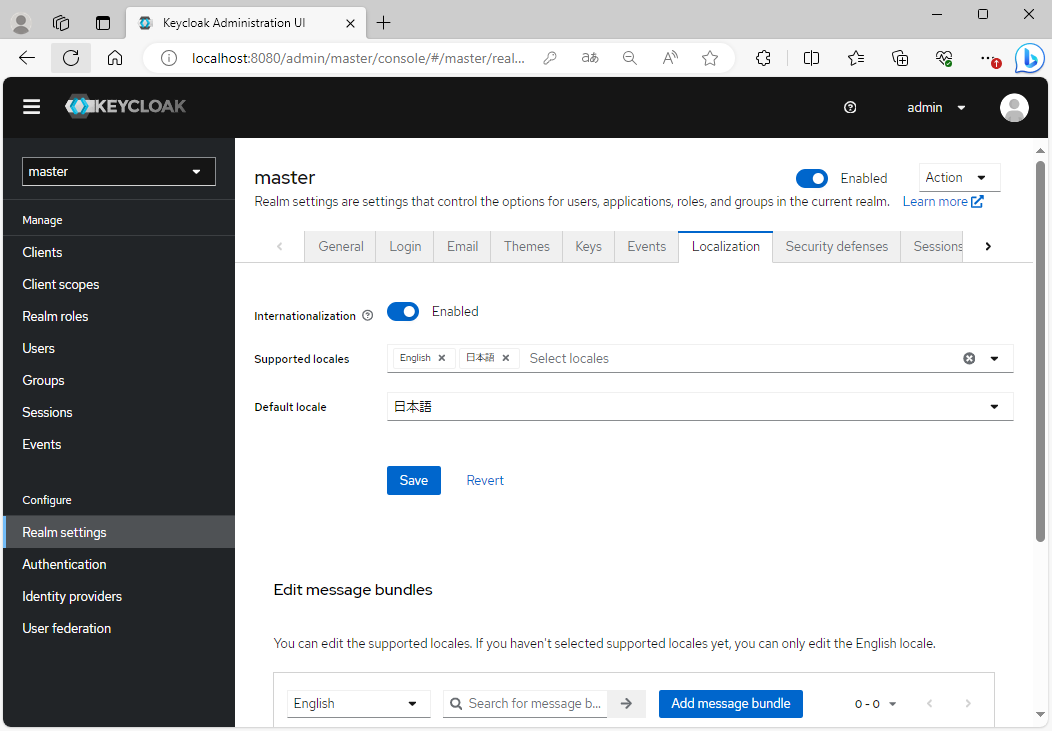Image resolution: width=1052 pixels, height=731 pixels.
Task: Open saved password key icon
Action: click(x=550, y=58)
